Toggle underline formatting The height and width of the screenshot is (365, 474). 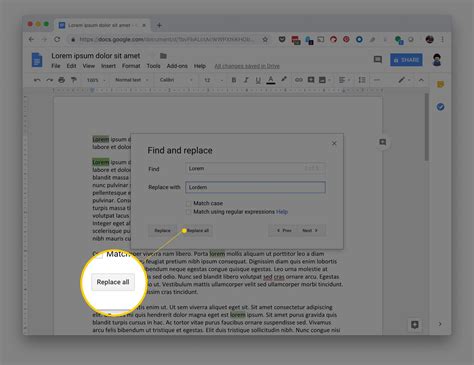(258, 80)
